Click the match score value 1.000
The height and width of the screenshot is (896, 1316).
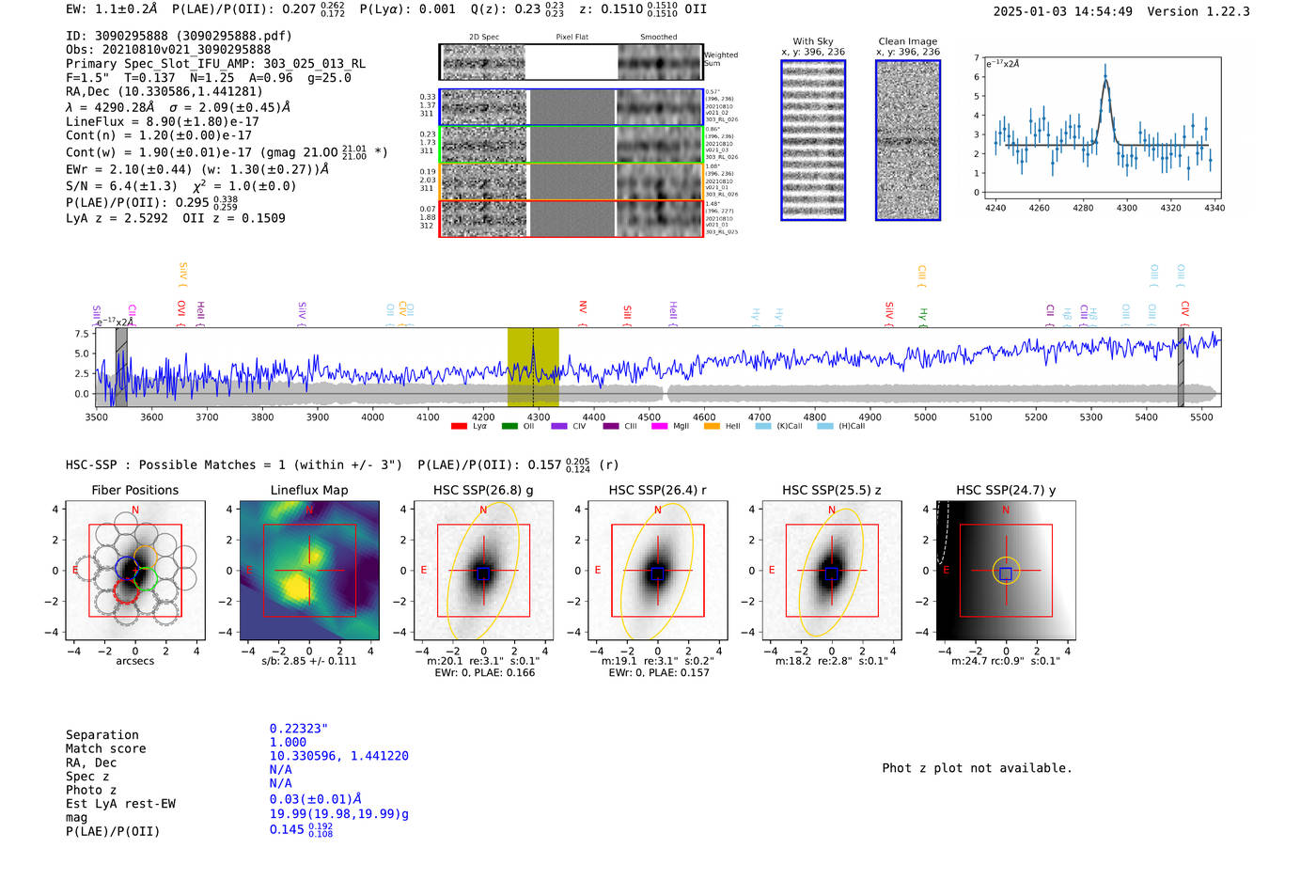[288, 742]
